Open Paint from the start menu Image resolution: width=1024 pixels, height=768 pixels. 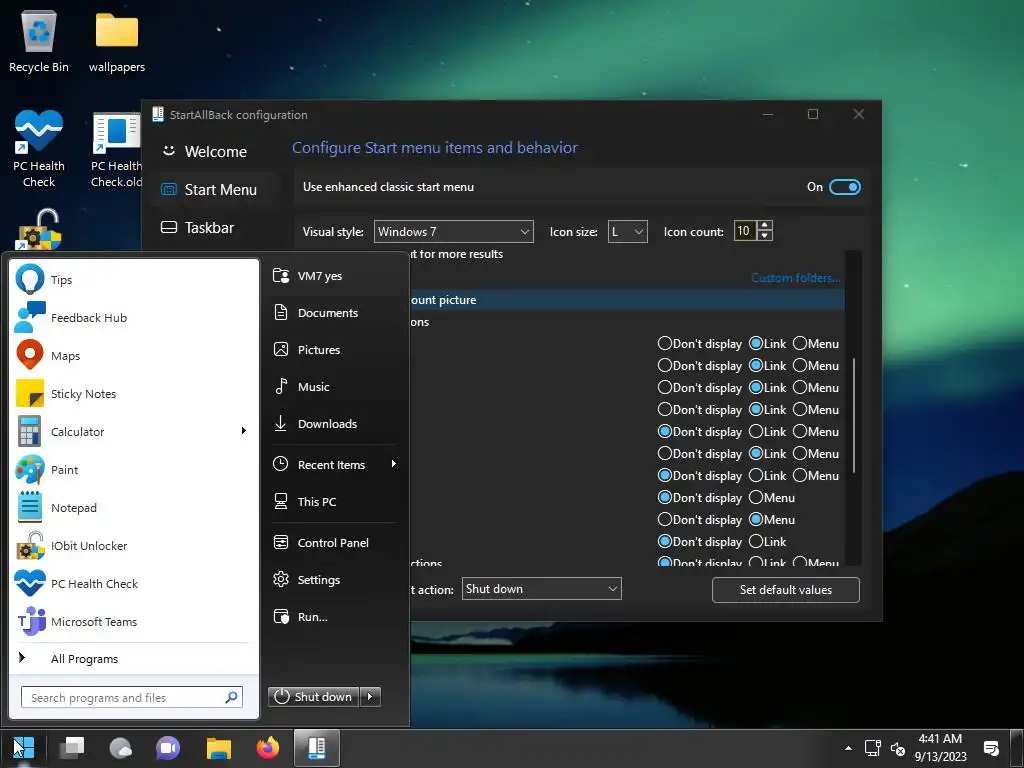pos(133,470)
